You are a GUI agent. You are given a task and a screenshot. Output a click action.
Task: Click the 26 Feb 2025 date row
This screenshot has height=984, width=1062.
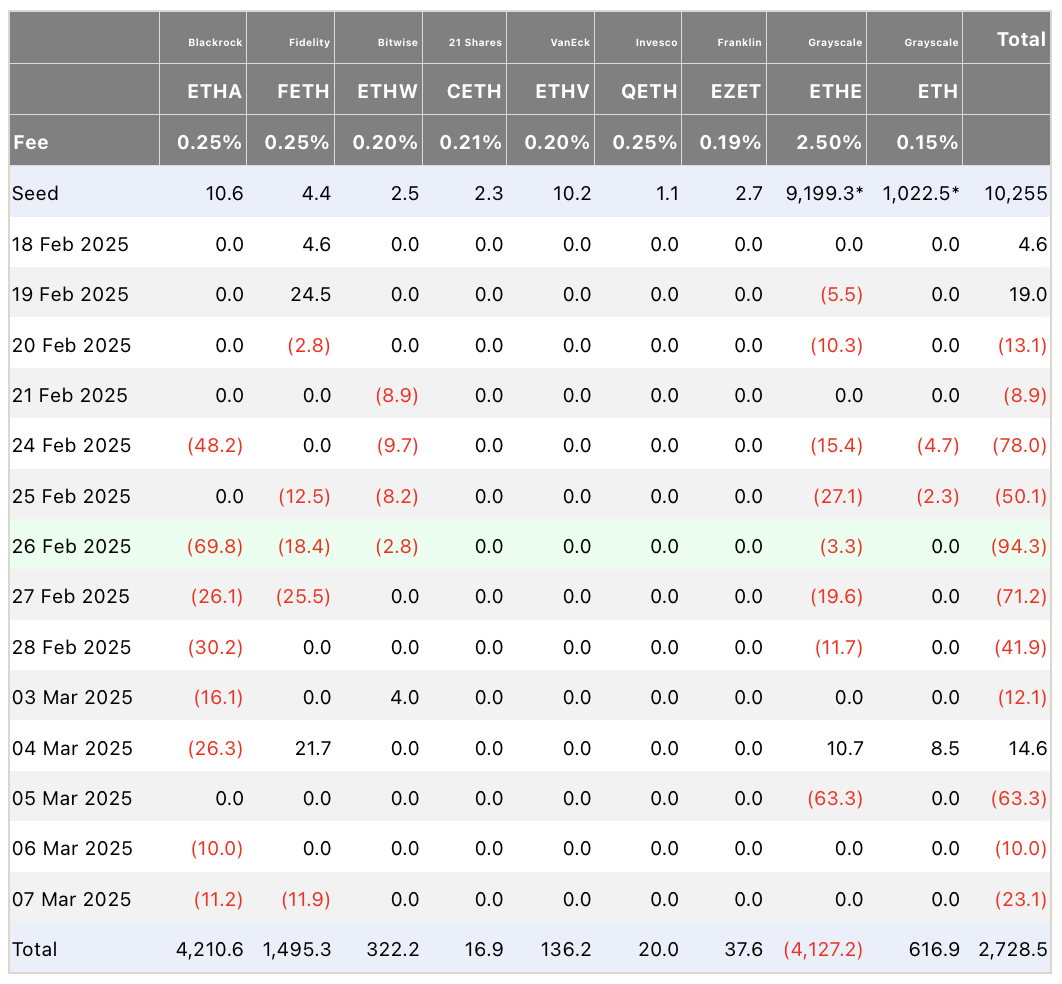click(530, 546)
